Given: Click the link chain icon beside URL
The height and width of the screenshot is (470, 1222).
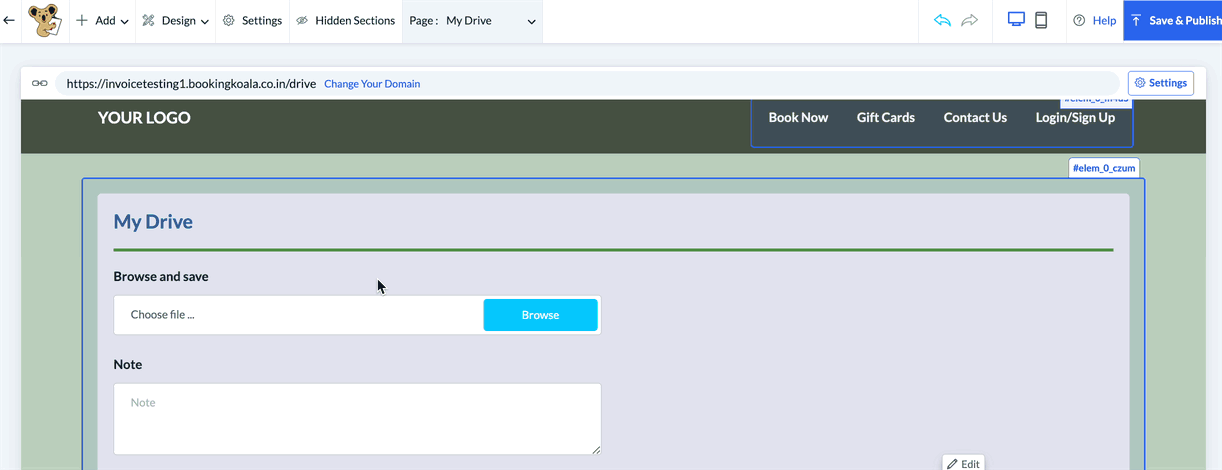Looking at the screenshot, I should (x=40, y=83).
